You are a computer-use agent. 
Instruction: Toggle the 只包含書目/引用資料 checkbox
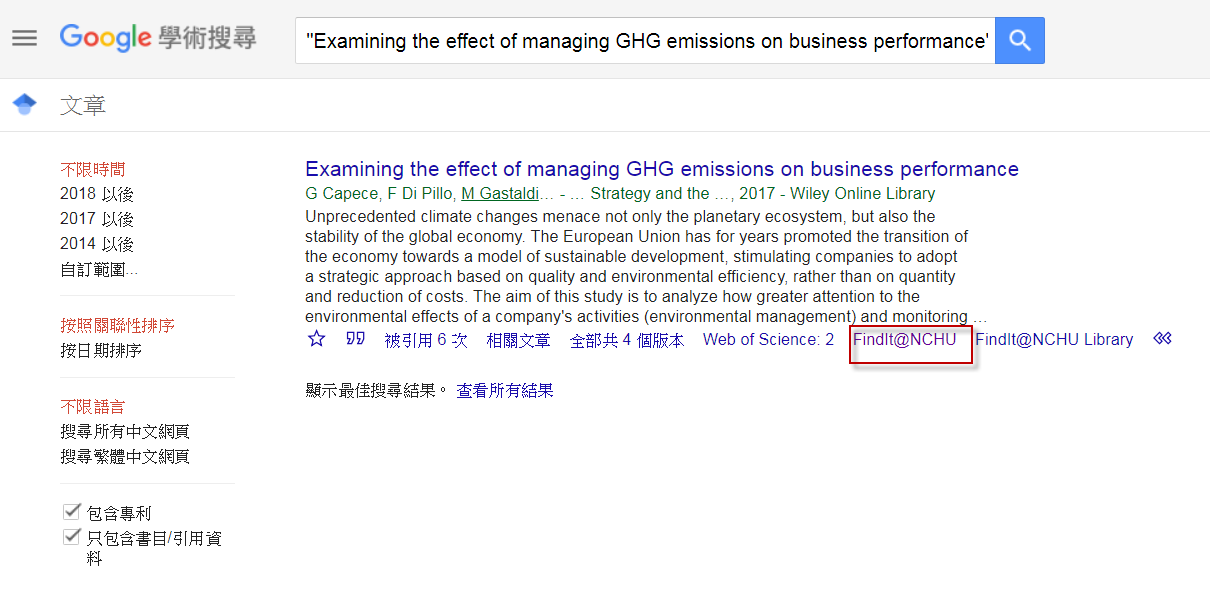pos(71,537)
